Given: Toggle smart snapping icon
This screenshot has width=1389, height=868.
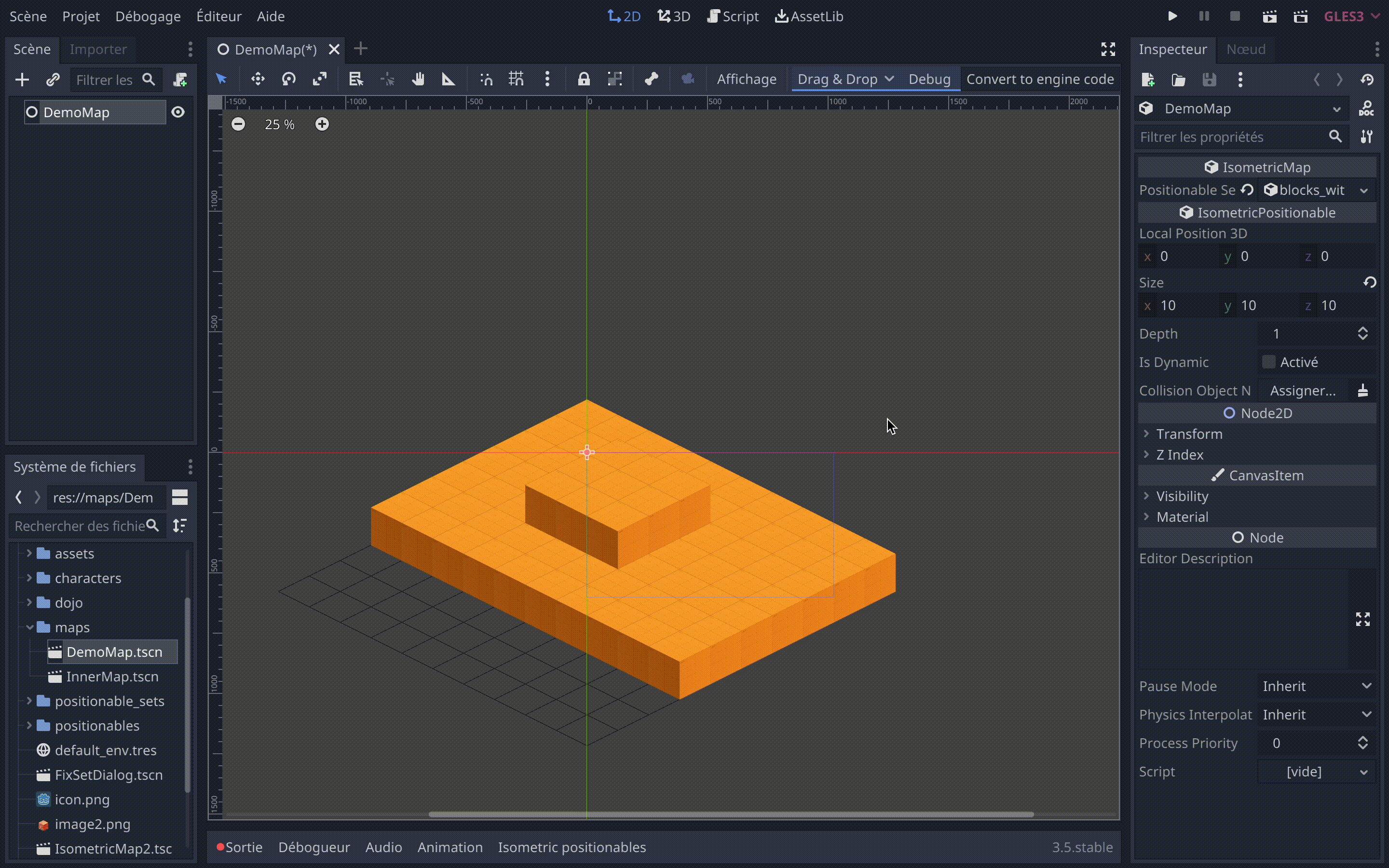Looking at the screenshot, I should pyautogui.click(x=486, y=79).
